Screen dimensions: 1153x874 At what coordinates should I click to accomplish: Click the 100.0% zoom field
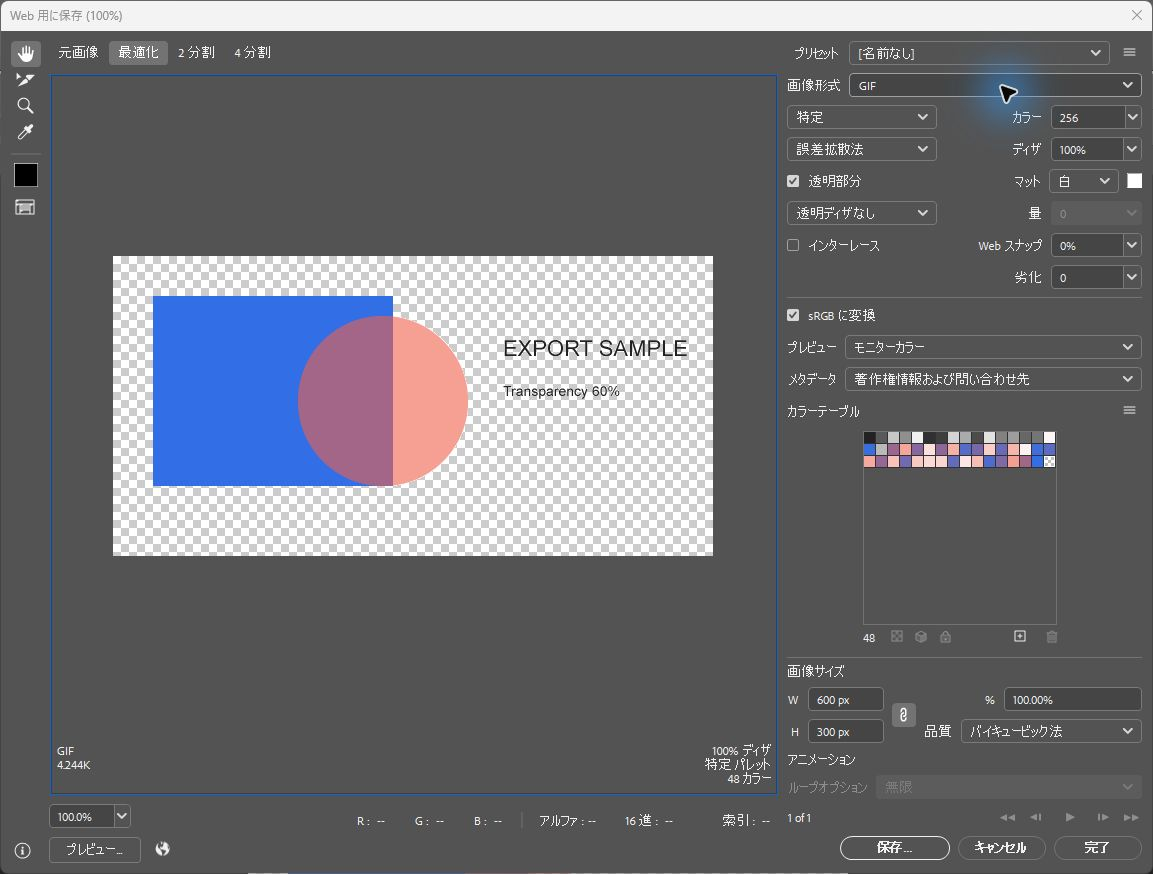tap(82, 817)
